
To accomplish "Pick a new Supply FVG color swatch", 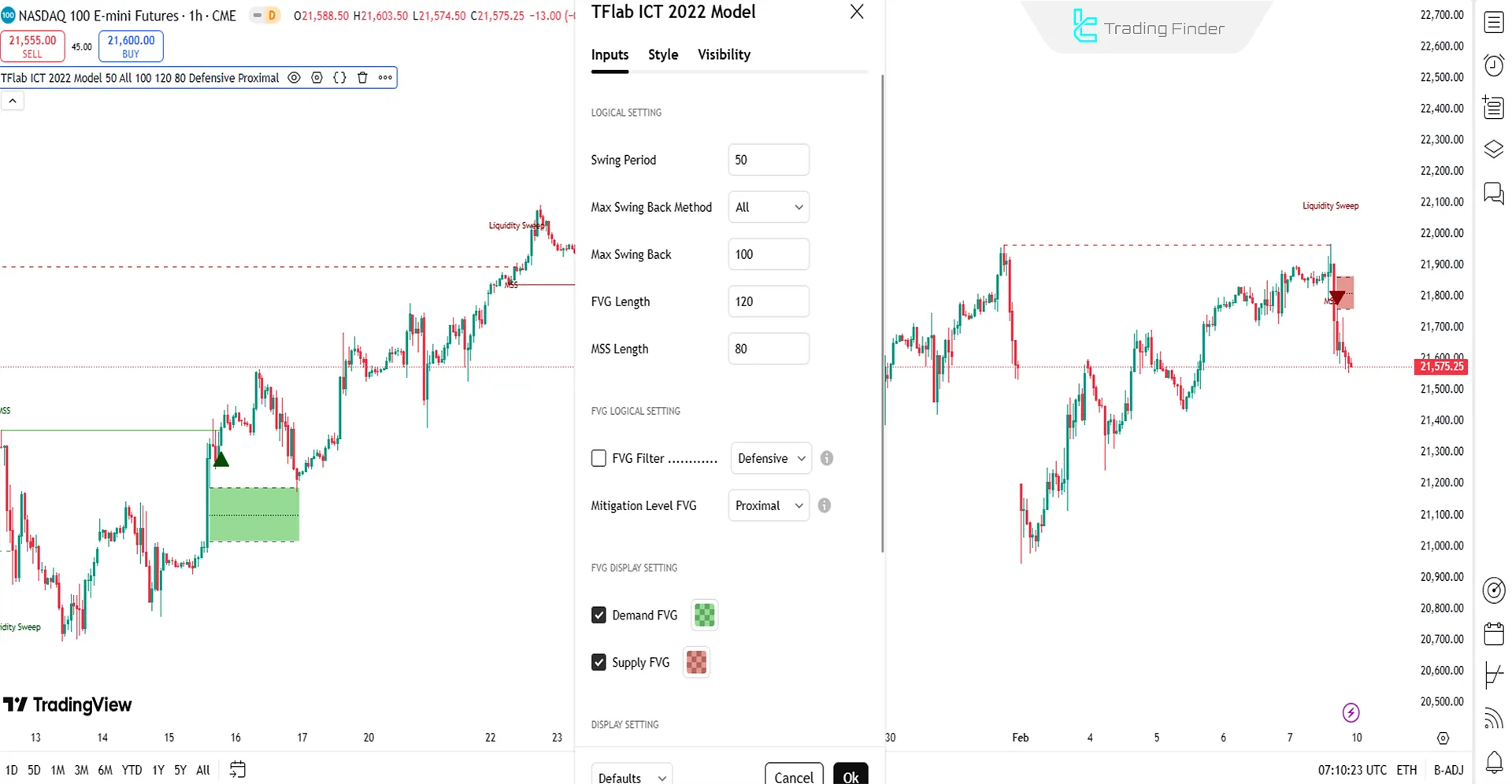I will click(696, 662).
